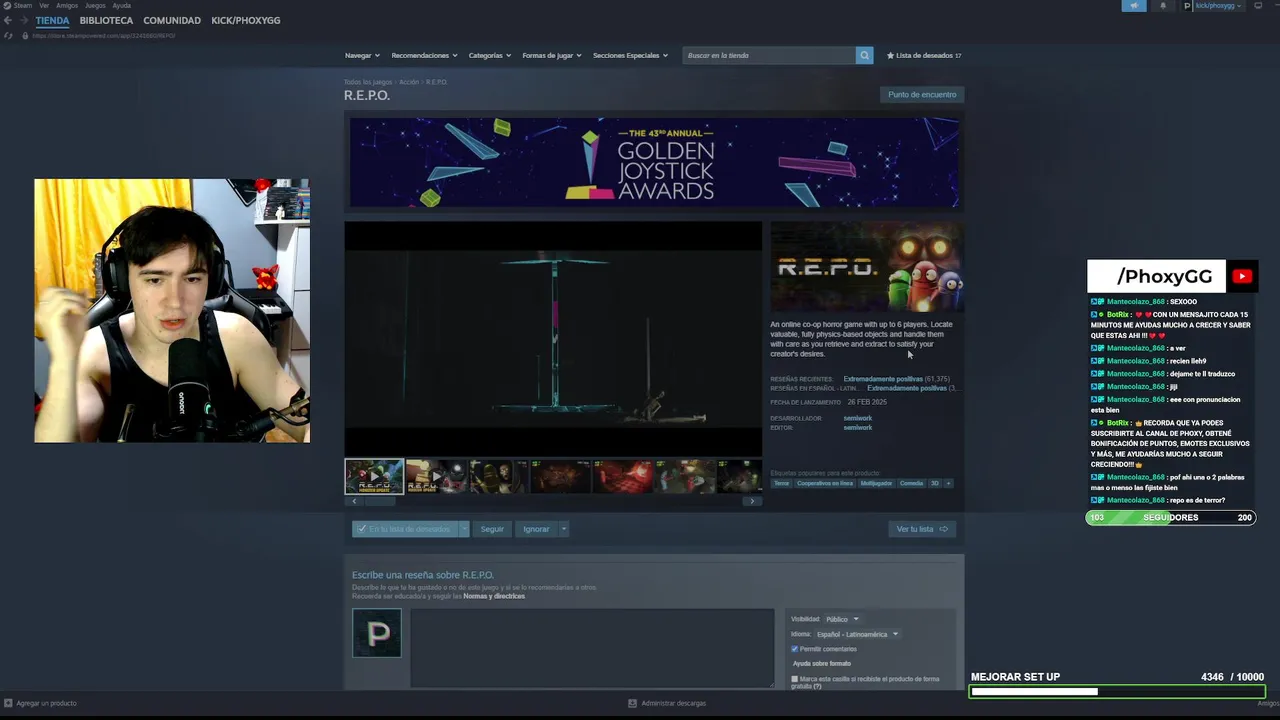Add a tag with the plus button
The width and height of the screenshot is (1280, 720).
pos(948,483)
